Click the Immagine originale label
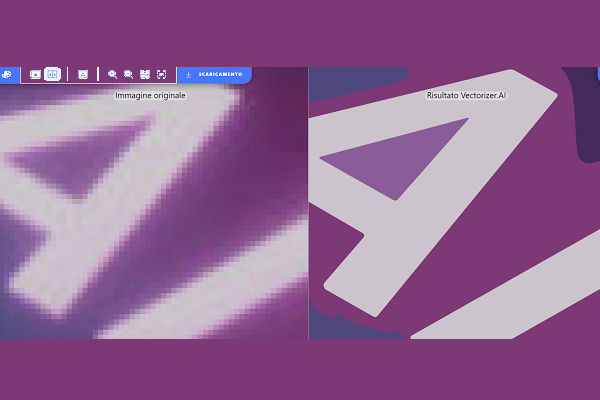Screen dimensions: 600x400 [x=150, y=95]
